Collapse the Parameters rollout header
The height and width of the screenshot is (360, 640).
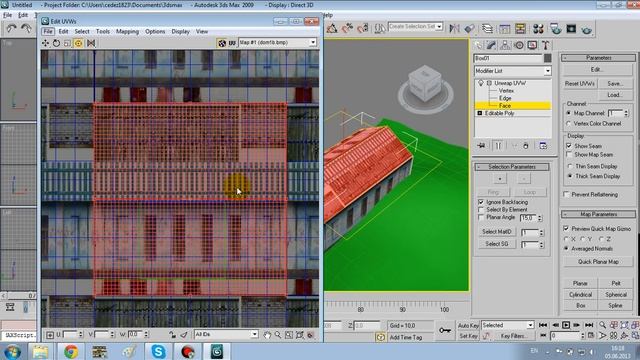[598, 58]
